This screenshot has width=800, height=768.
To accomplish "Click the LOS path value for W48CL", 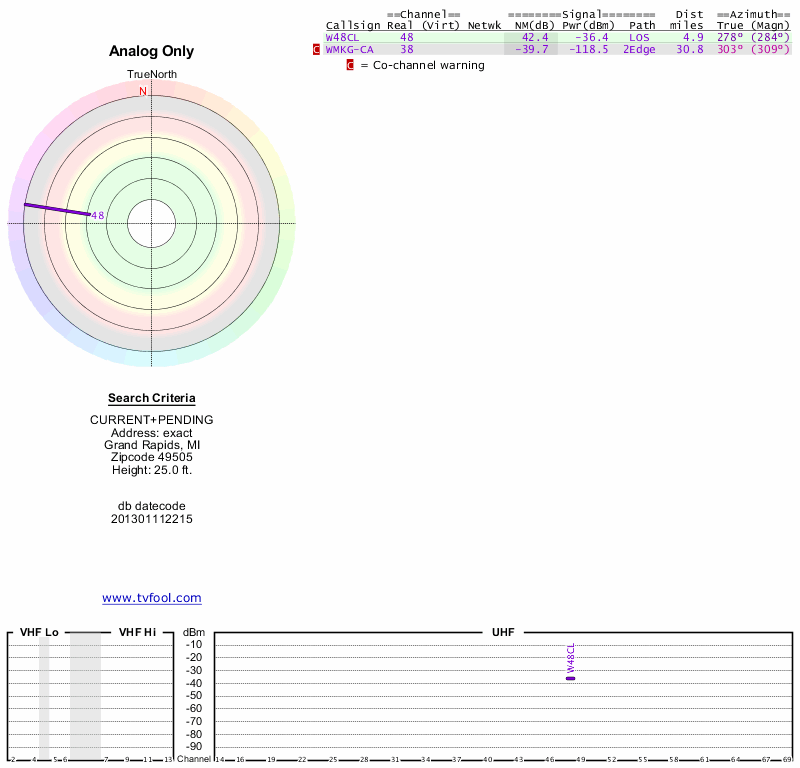I will pos(640,37).
